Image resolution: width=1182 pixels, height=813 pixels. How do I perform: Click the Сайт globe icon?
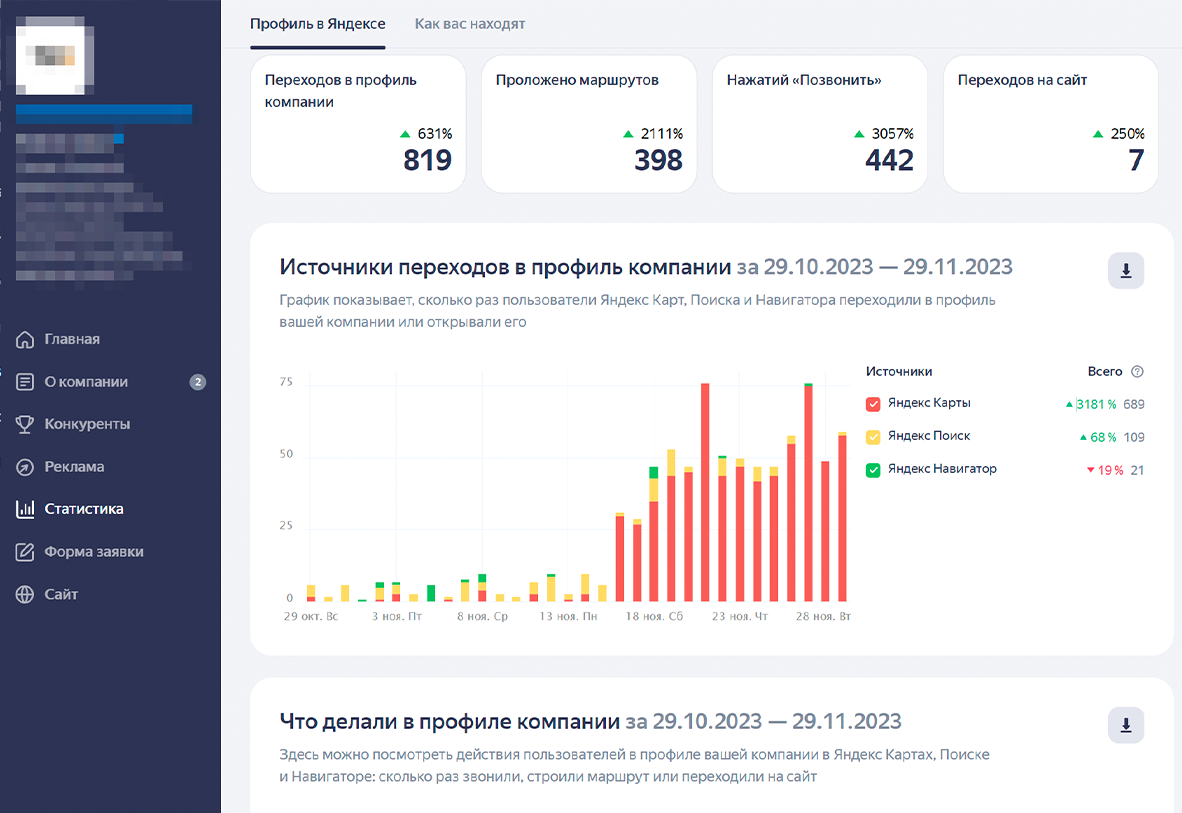pyautogui.click(x=25, y=594)
